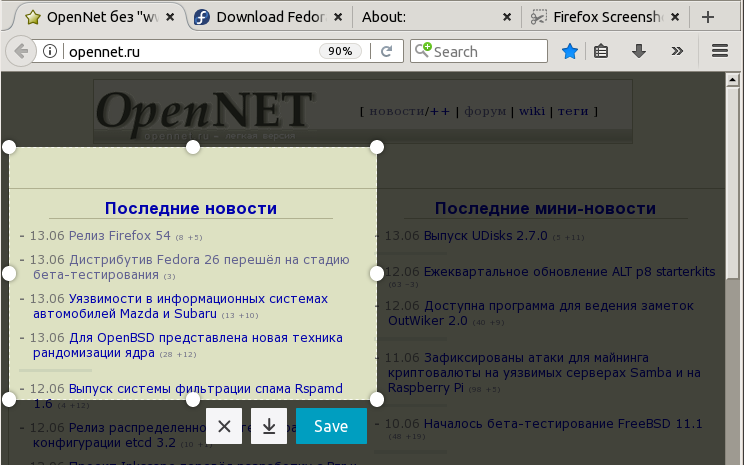Click the page scrollbar up arrow
Viewport: 744px width, 465px height.
[732, 80]
